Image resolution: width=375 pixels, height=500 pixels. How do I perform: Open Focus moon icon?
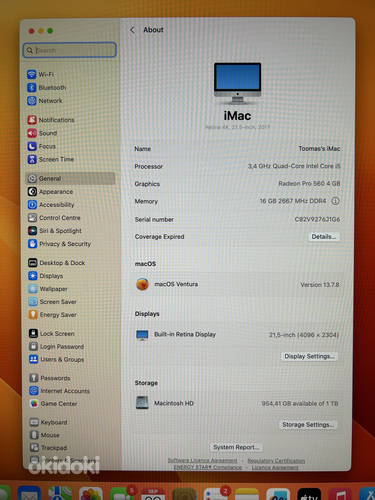click(x=32, y=146)
